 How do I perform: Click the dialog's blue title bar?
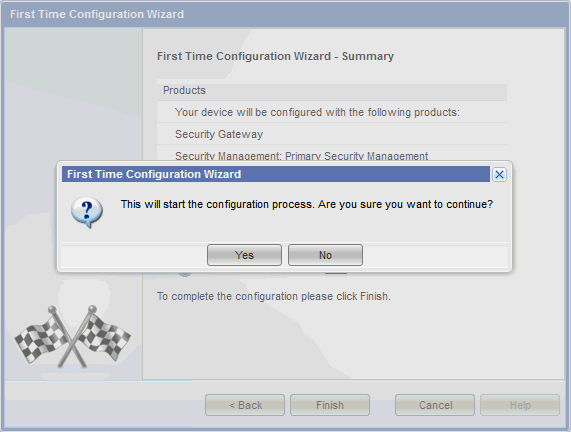[x=276, y=174]
